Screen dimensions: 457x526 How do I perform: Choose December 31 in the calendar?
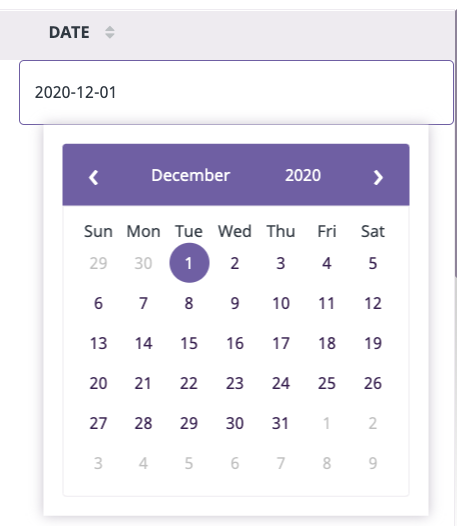tap(281, 423)
